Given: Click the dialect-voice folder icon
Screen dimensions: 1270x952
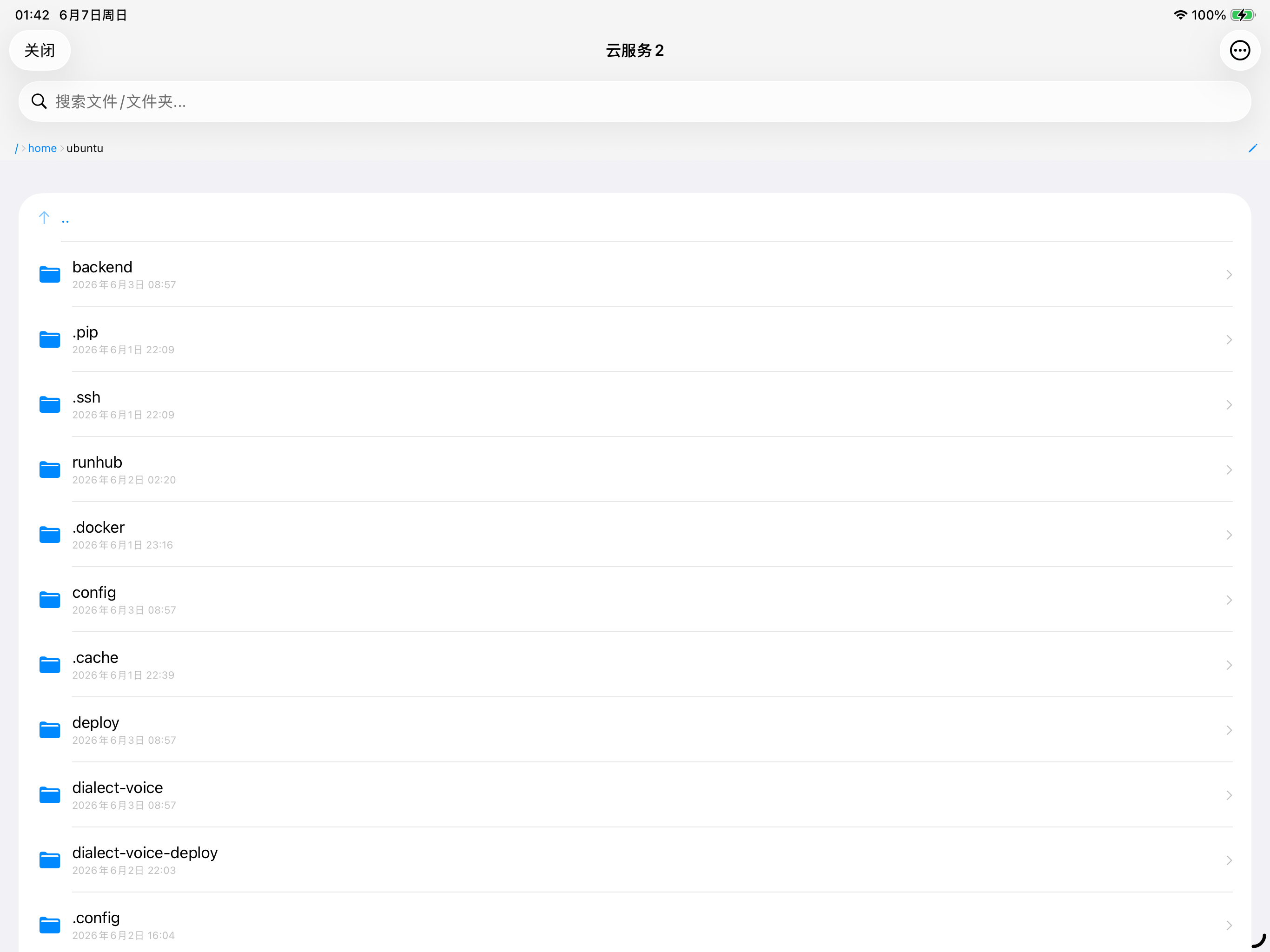Looking at the screenshot, I should (x=50, y=795).
